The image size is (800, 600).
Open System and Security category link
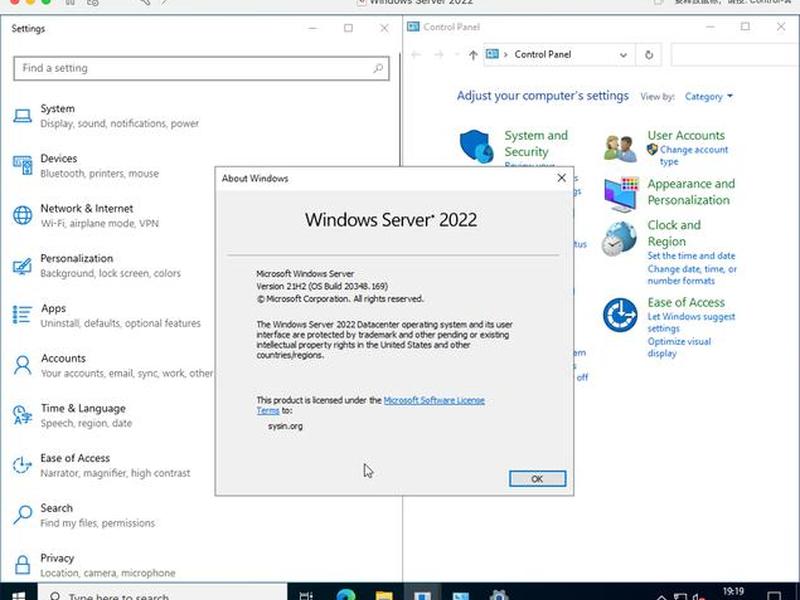pyautogui.click(x=536, y=143)
